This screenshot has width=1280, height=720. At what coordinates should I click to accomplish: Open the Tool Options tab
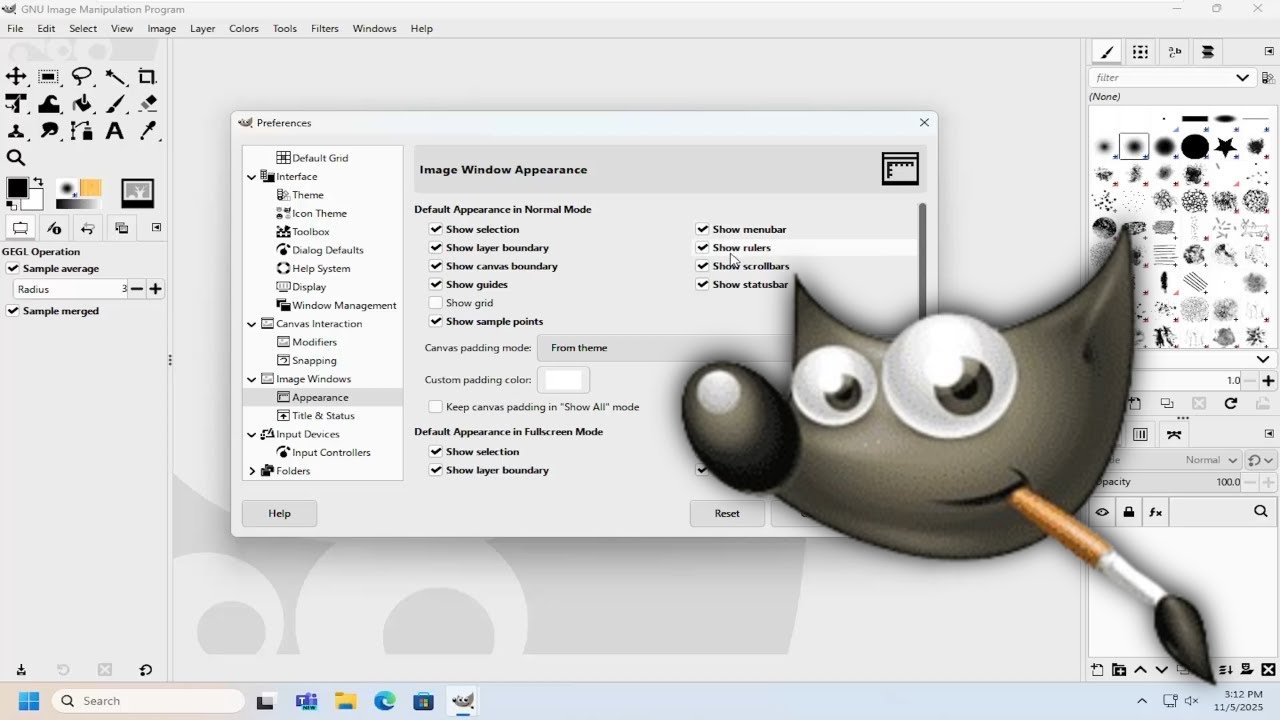coord(20,228)
